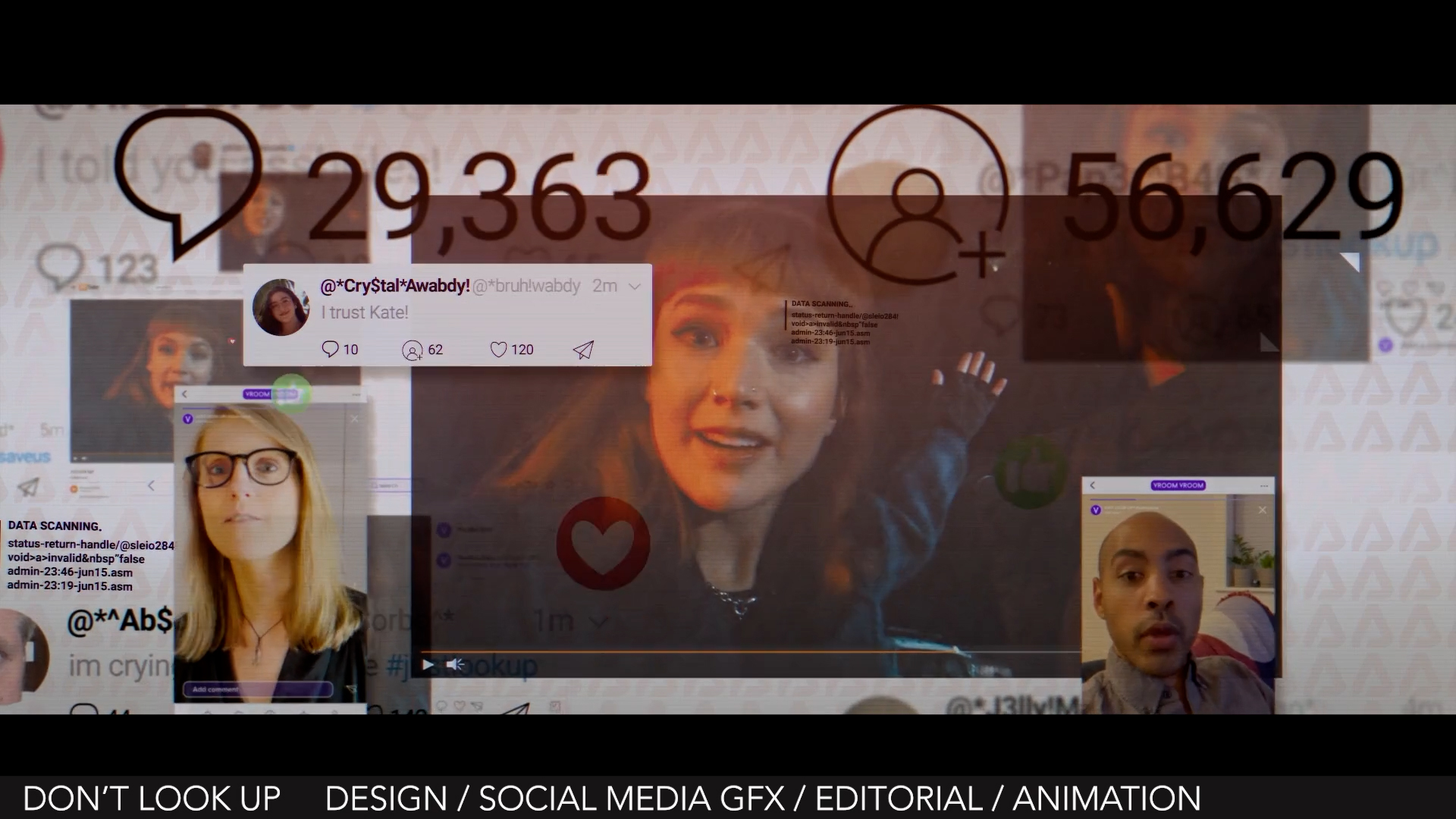Mute the main video with speaker icon
The width and height of the screenshot is (1456, 819).
(455, 665)
